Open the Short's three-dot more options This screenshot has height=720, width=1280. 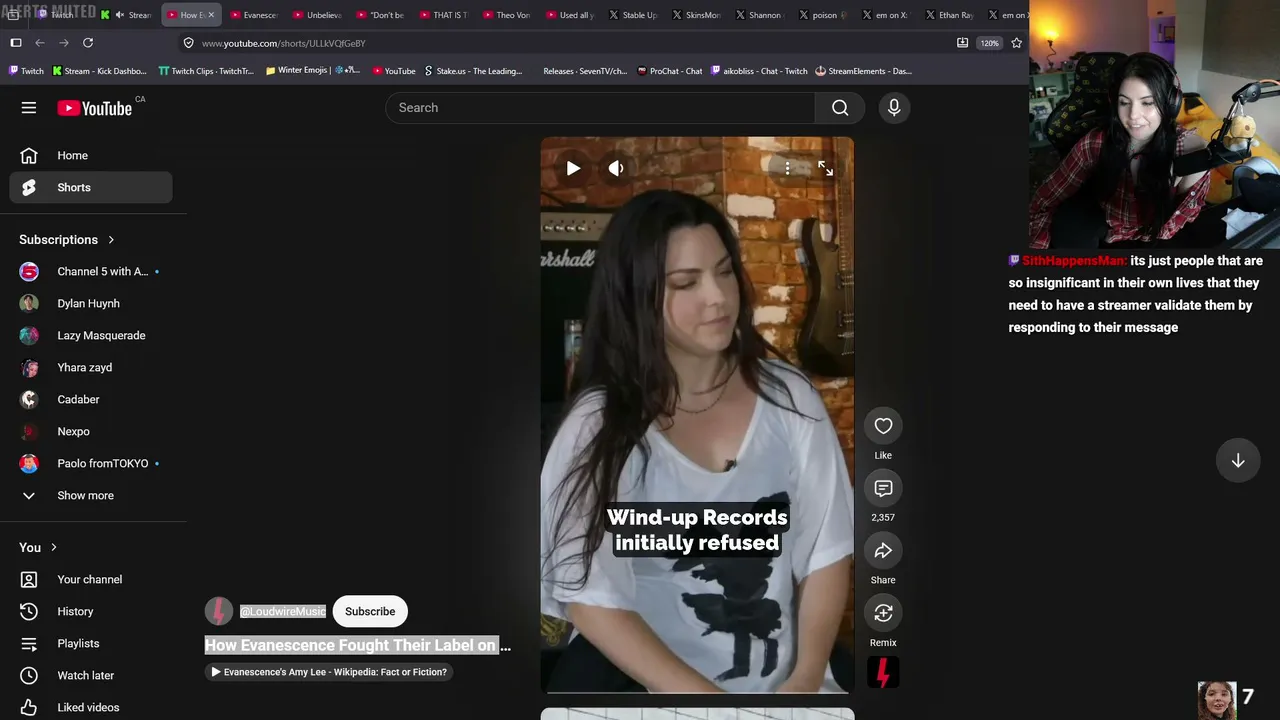point(787,168)
